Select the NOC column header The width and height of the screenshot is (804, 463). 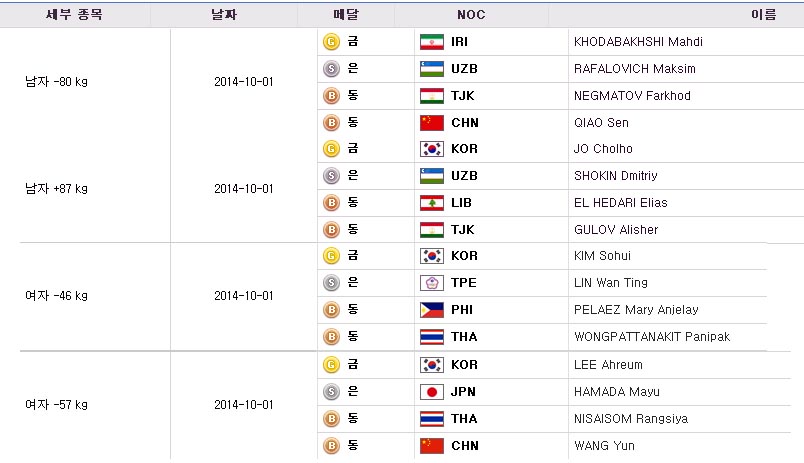tap(471, 15)
